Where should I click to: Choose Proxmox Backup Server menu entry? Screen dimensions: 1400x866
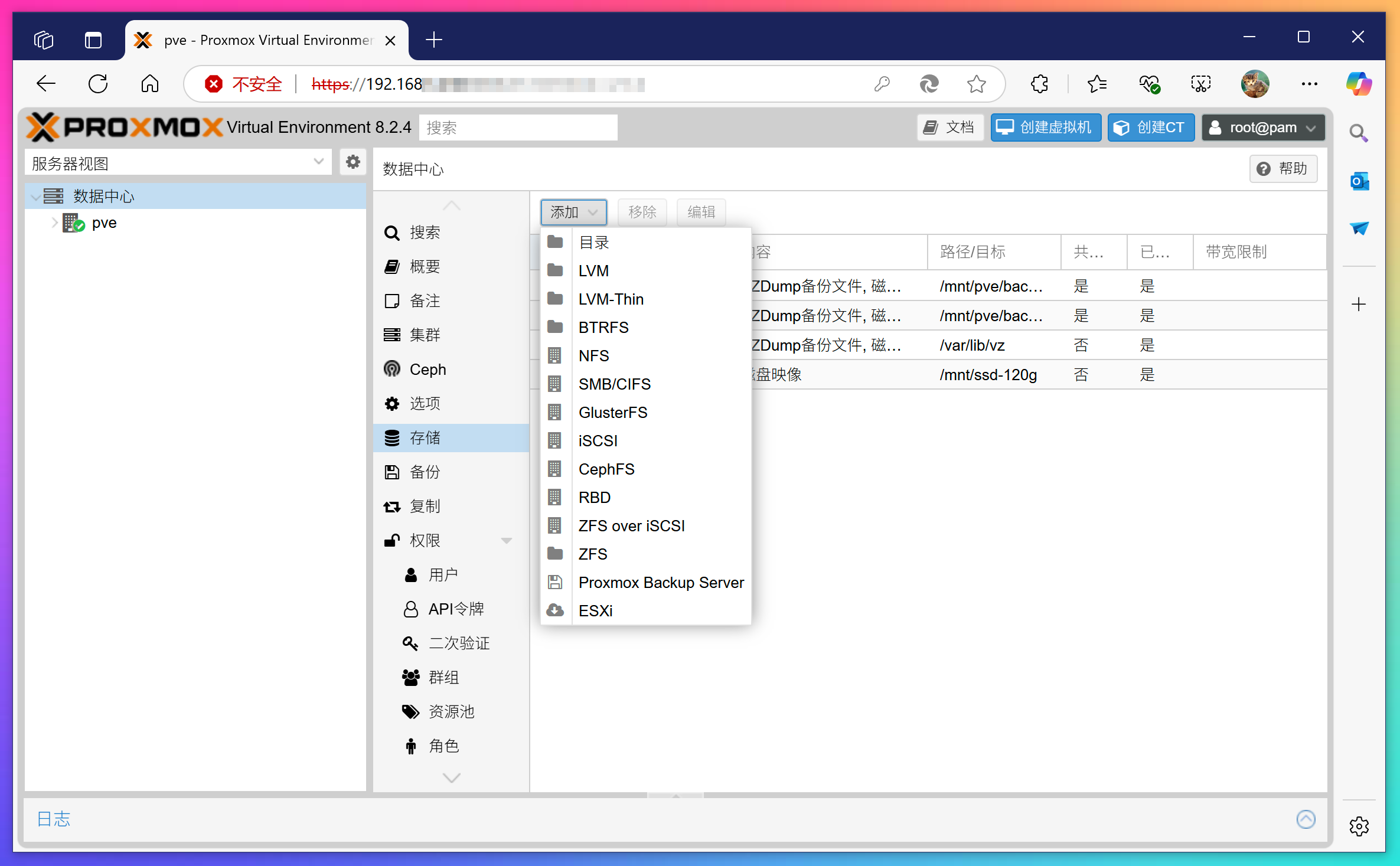(x=660, y=583)
